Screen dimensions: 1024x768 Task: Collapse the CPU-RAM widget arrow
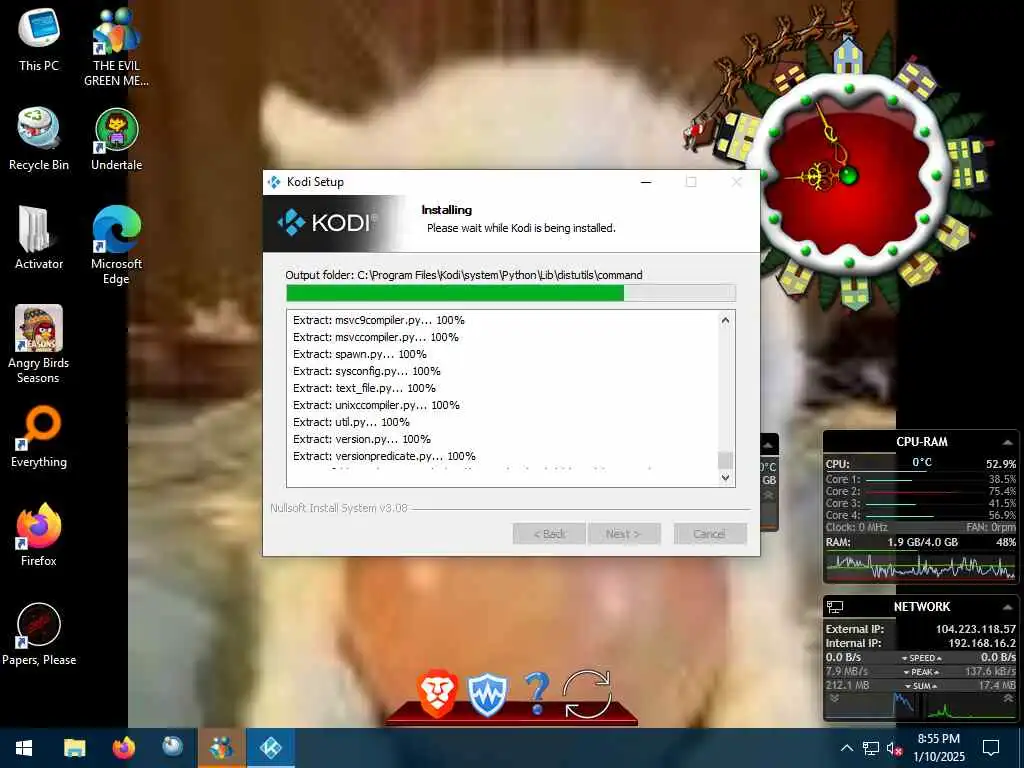coord(1008,442)
